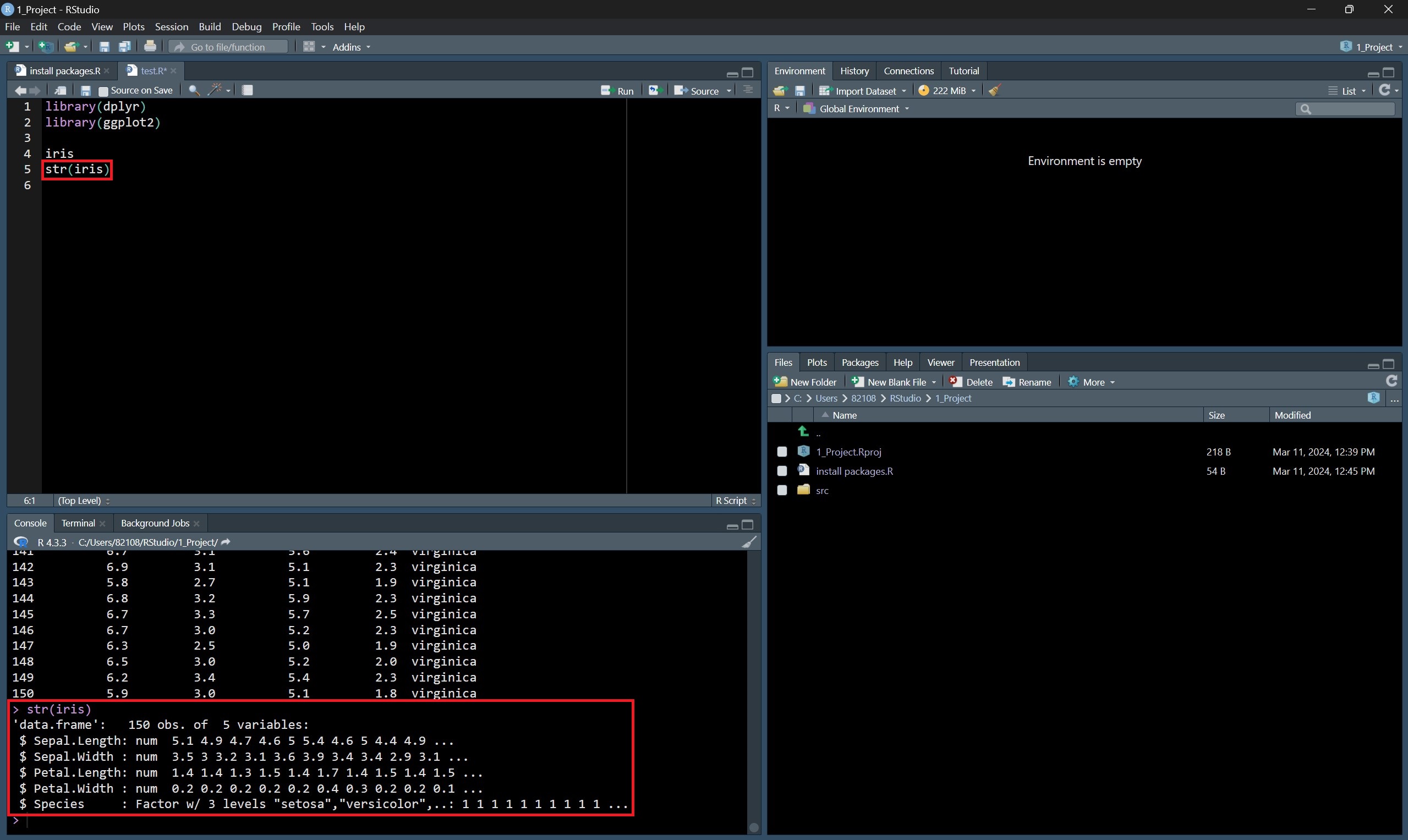The height and width of the screenshot is (840, 1408).
Task: Open the Session menu
Action: click(x=171, y=26)
